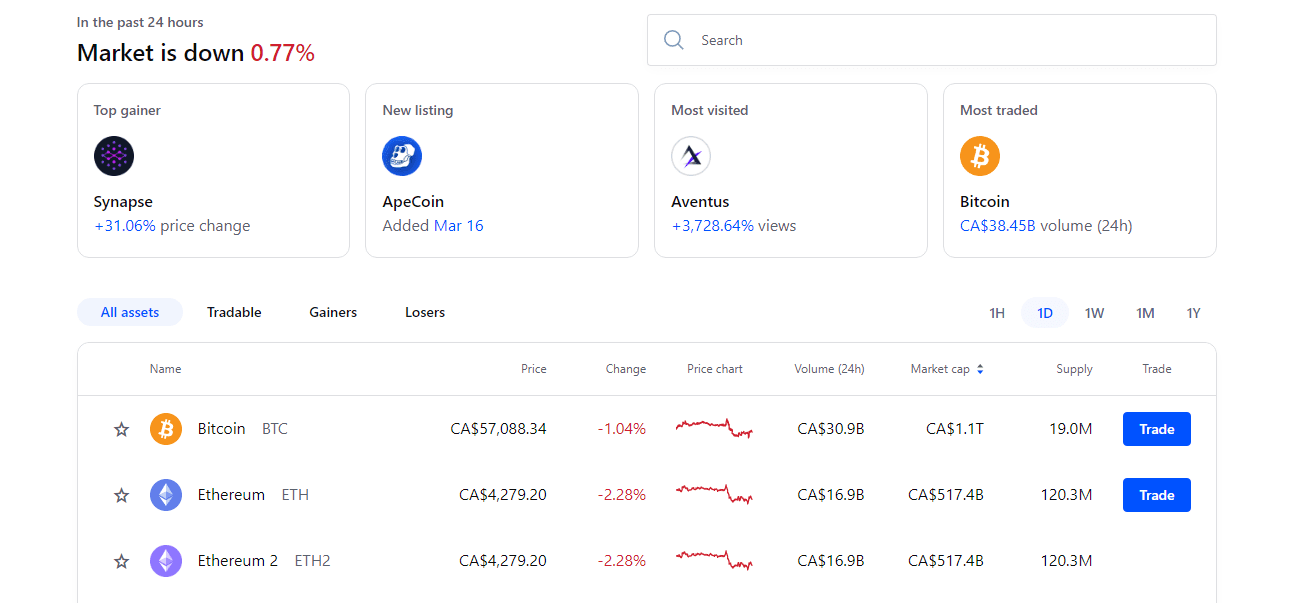
Task: Click the +31.06% price change text
Action: pyautogui.click(x=172, y=226)
